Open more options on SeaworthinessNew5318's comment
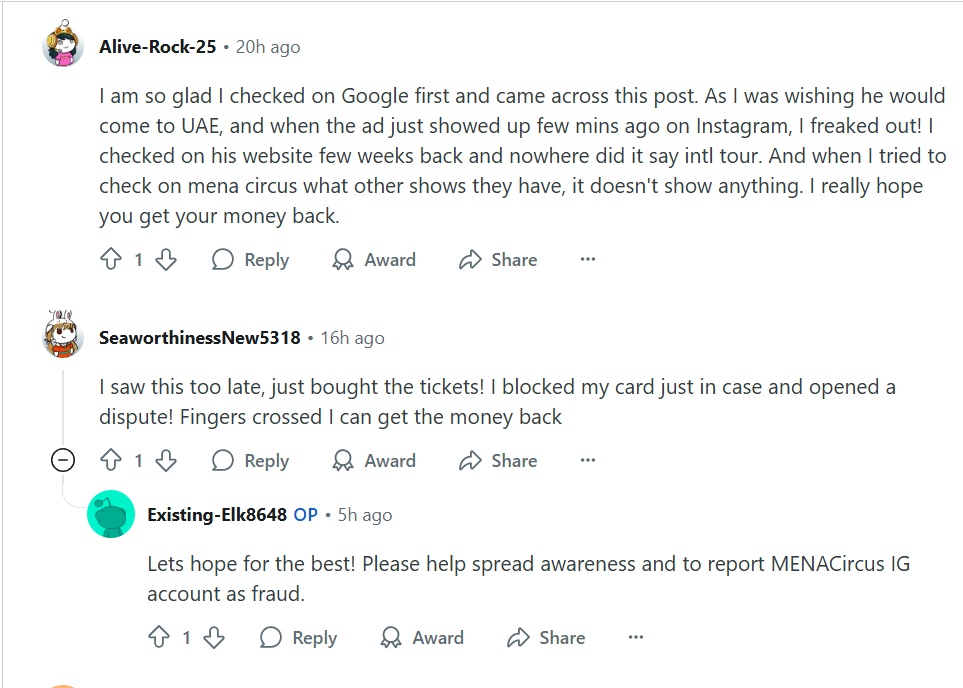This screenshot has height=688, width=963. tap(588, 461)
